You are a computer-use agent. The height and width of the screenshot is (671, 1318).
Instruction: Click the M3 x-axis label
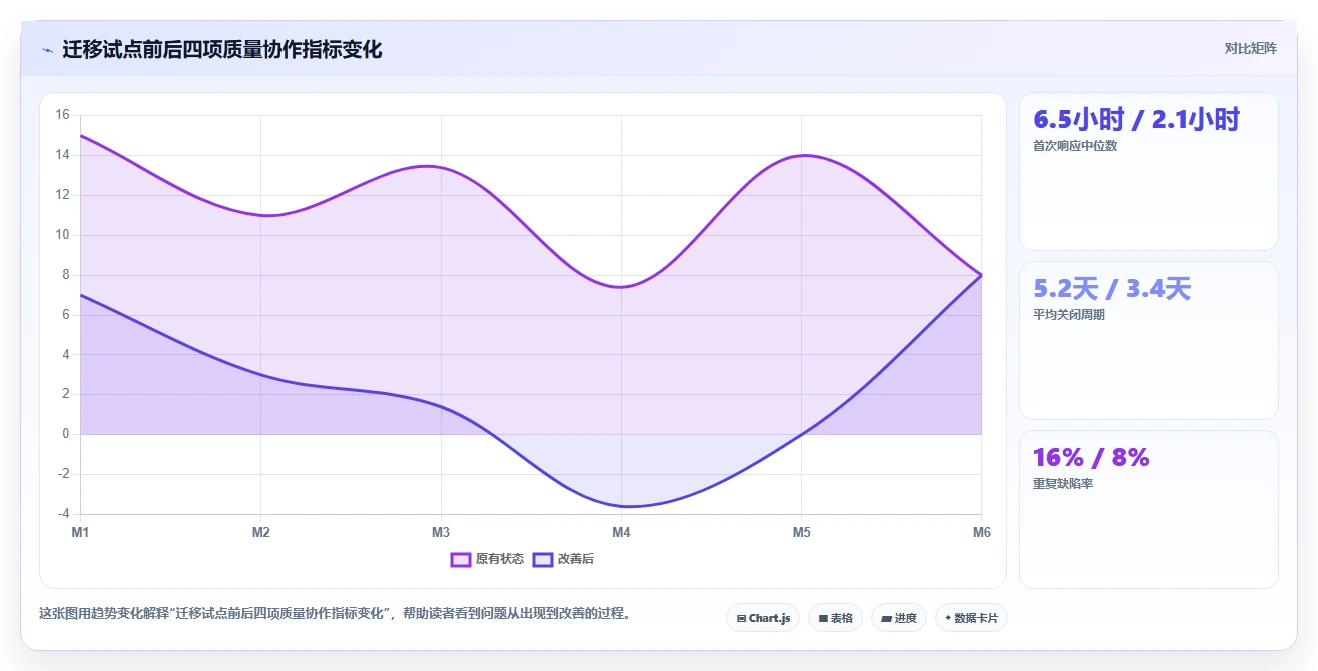441,532
